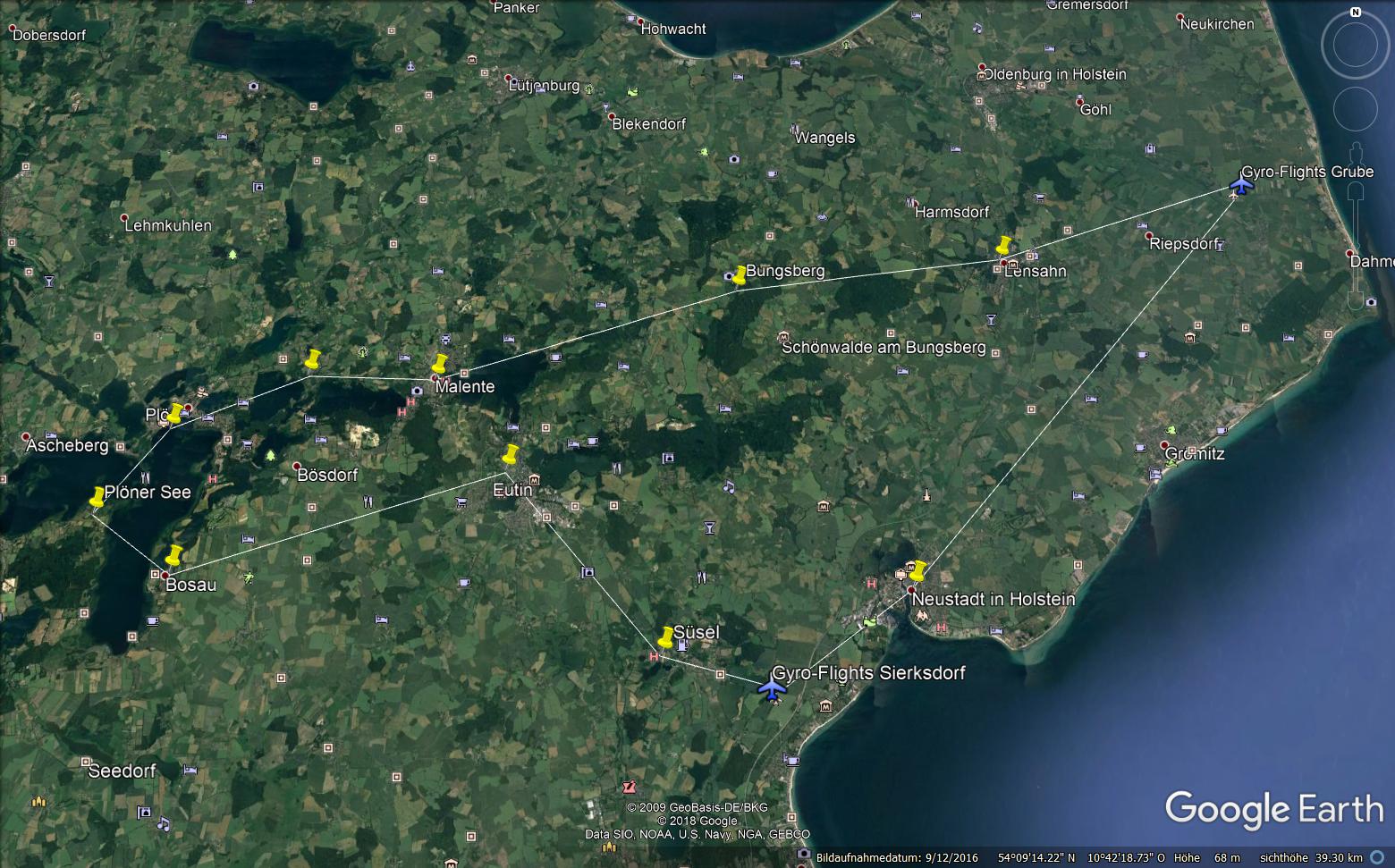Screen dimensions: 1395x868
Task: Click the N north-reset button on compass
Action: tap(1356, 13)
